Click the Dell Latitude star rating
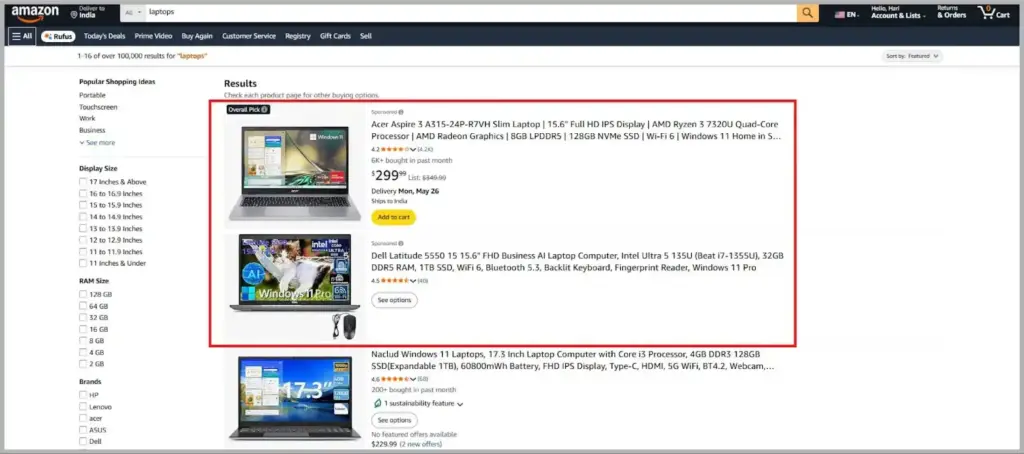The width and height of the screenshot is (1024, 454). click(x=395, y=281)
